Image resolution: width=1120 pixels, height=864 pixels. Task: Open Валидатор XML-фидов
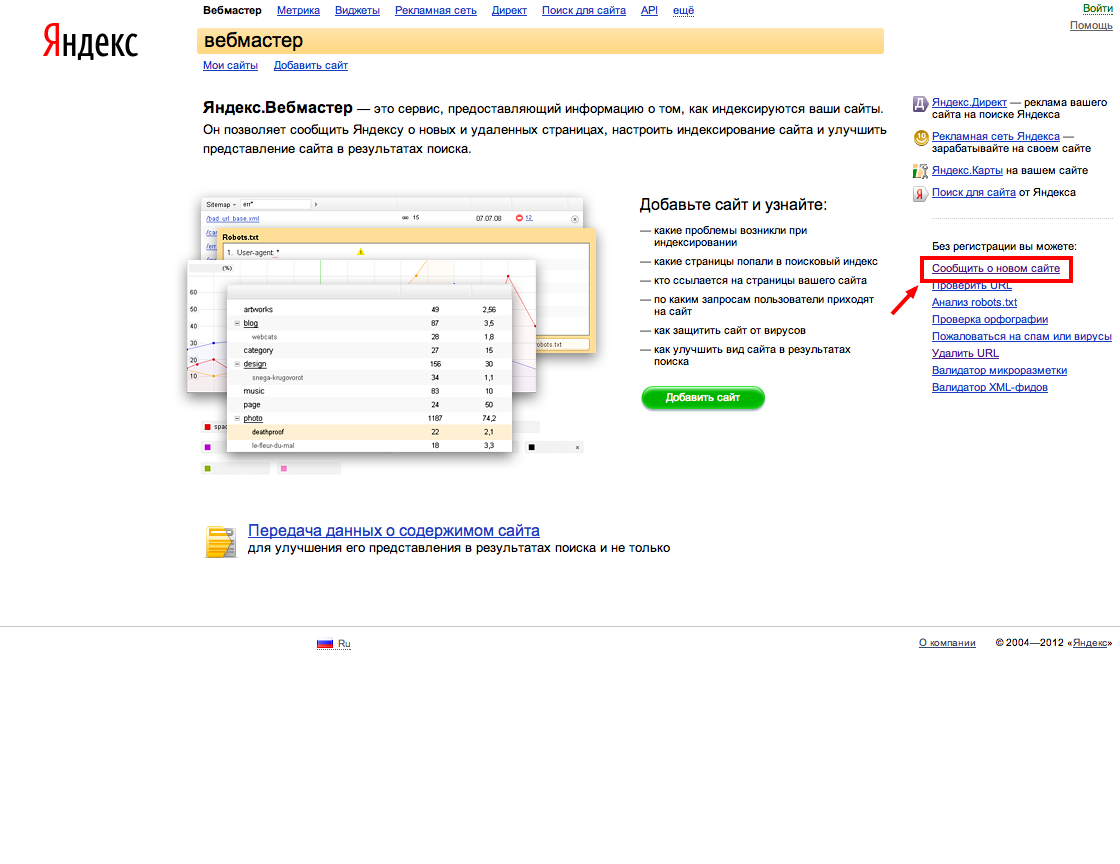990,388
